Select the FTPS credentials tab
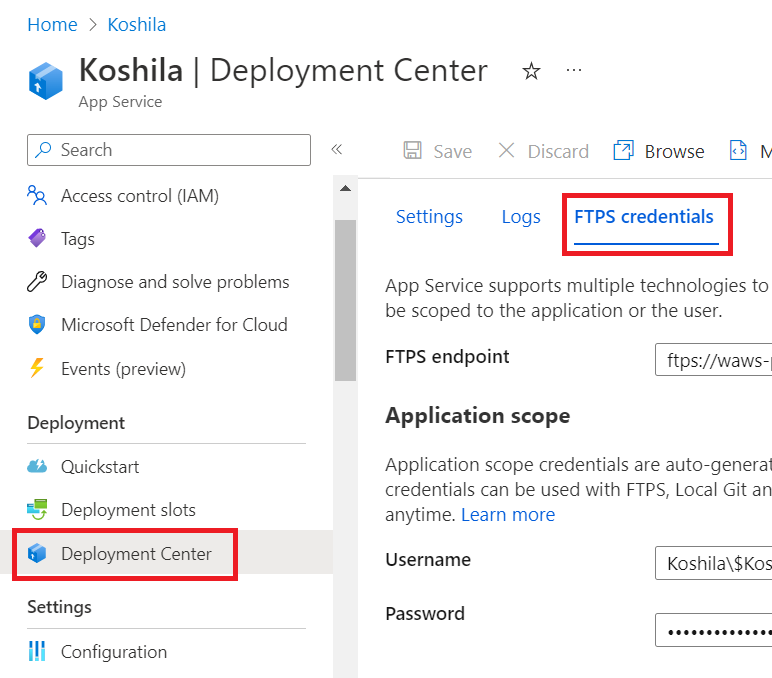The image size is (772, 678). pos(644,217)
